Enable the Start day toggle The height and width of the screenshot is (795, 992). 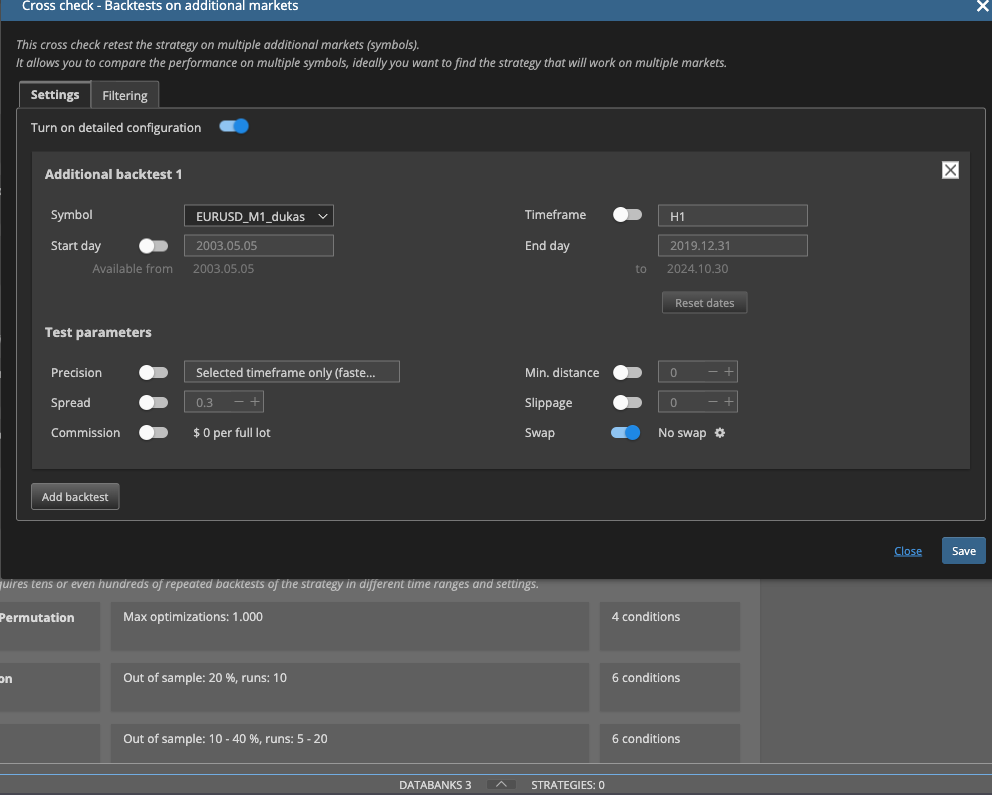(154, 245)
